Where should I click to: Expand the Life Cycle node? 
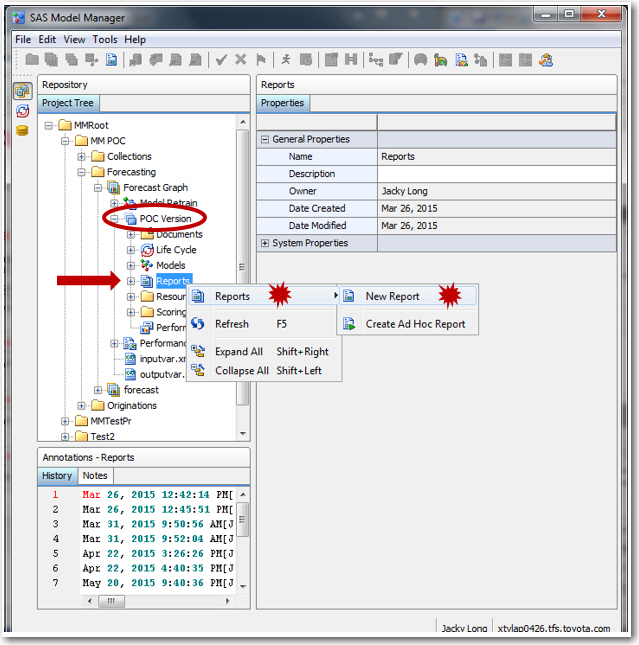coord(131,250)
